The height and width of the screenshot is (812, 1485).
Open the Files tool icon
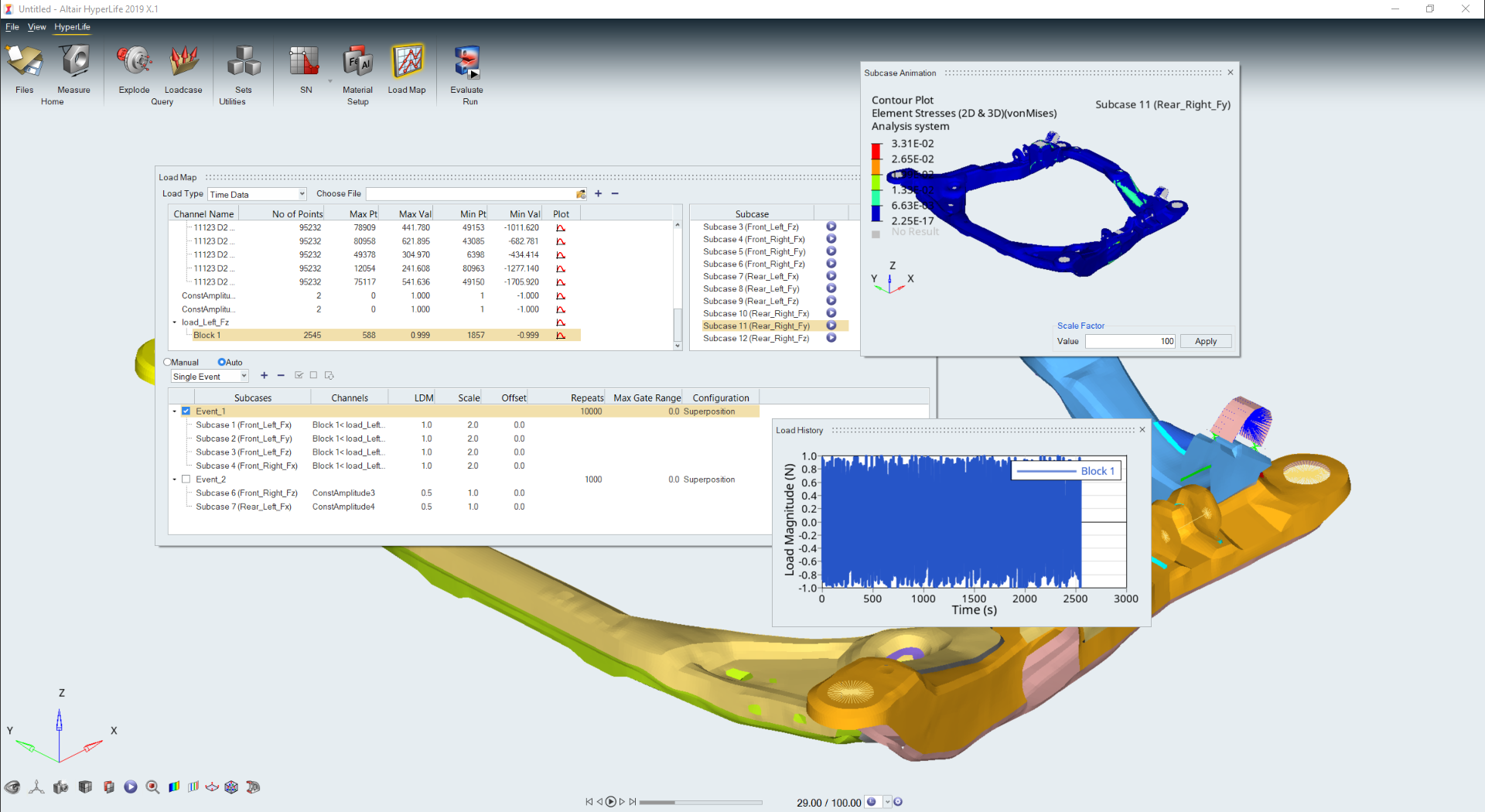[25, 62]
